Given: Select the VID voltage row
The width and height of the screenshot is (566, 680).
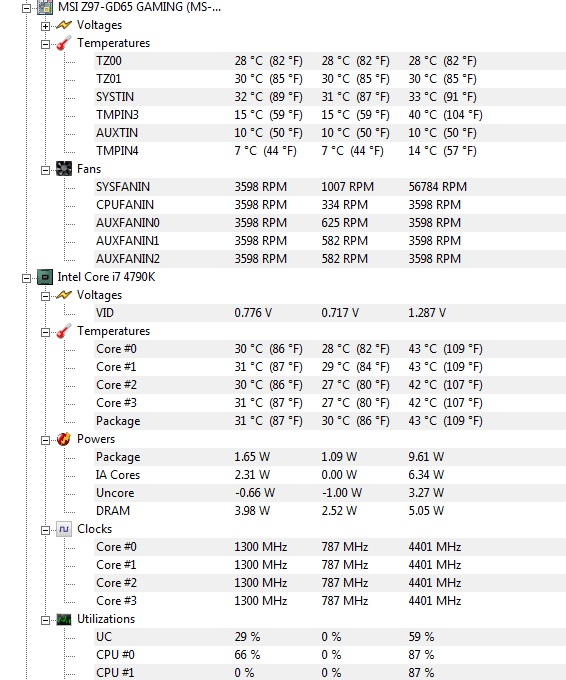Looking at the screenshot, I should 330,313.
